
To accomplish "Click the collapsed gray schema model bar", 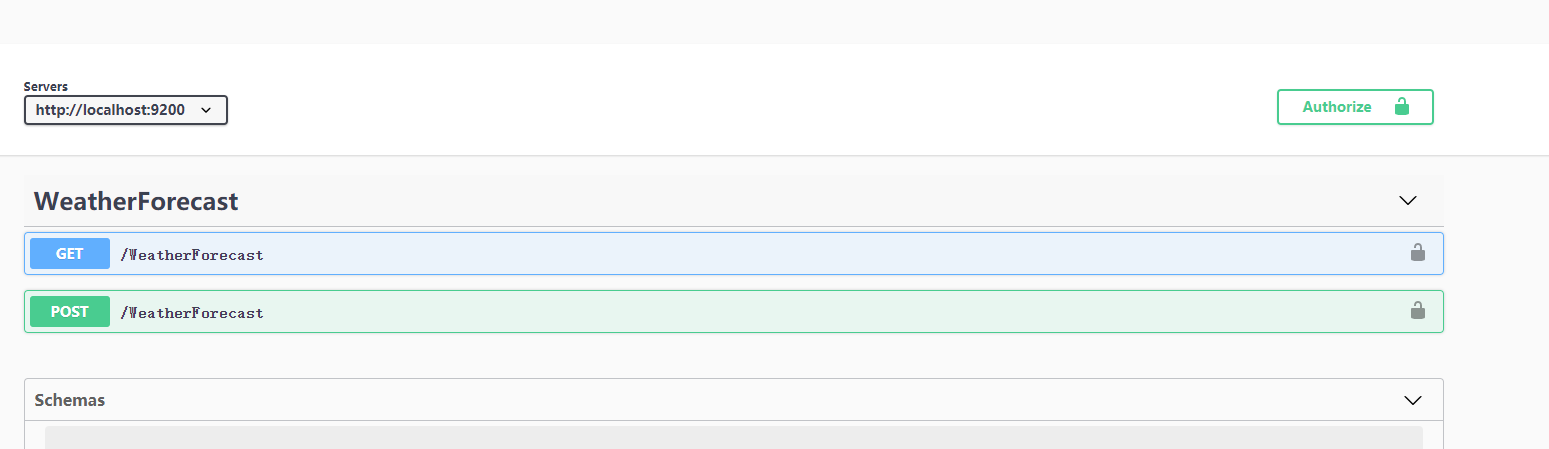I will [x=734, y=437].
